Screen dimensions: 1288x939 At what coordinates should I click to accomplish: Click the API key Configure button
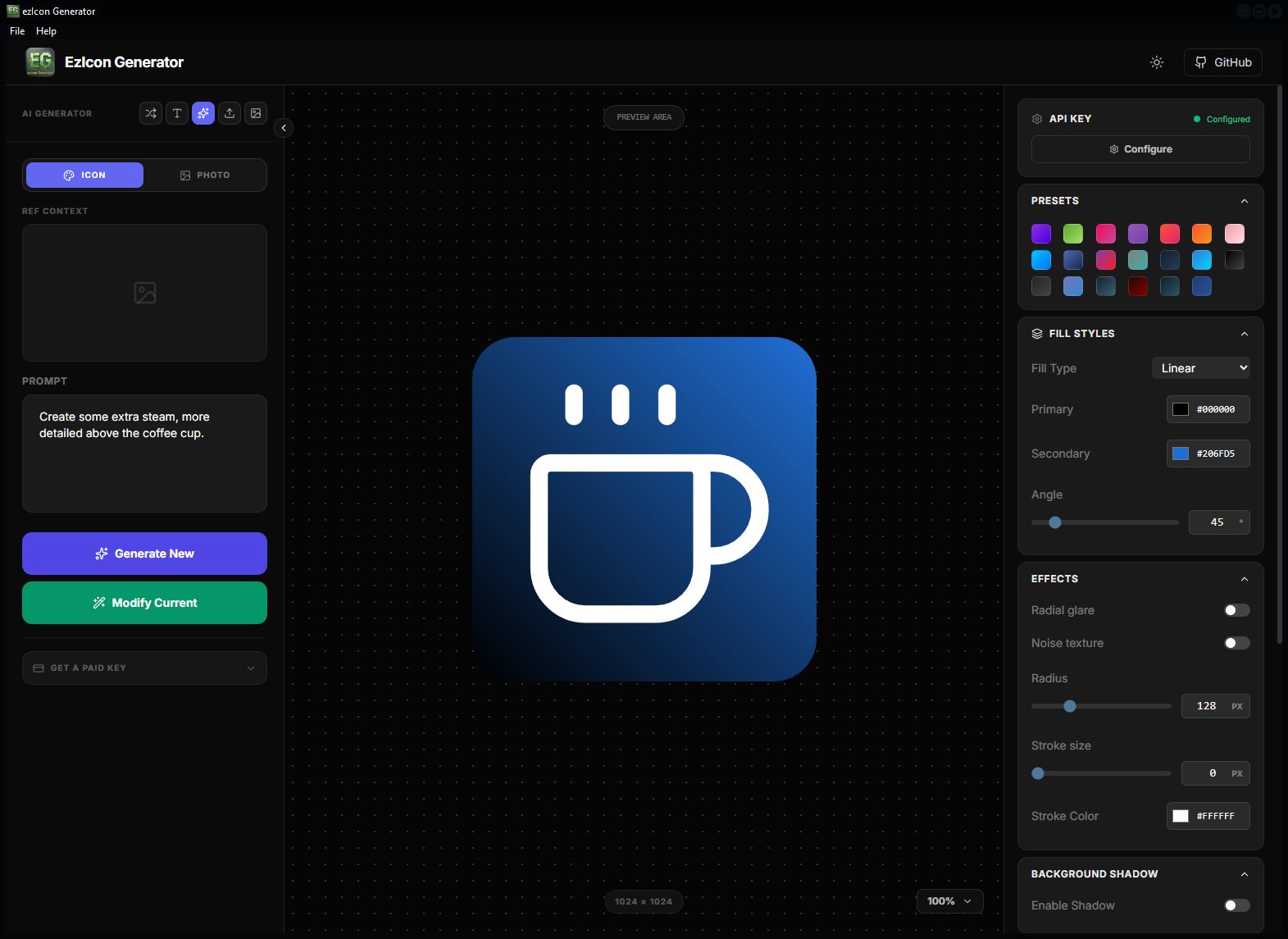pyautogui.click(x=1140, y=149)
